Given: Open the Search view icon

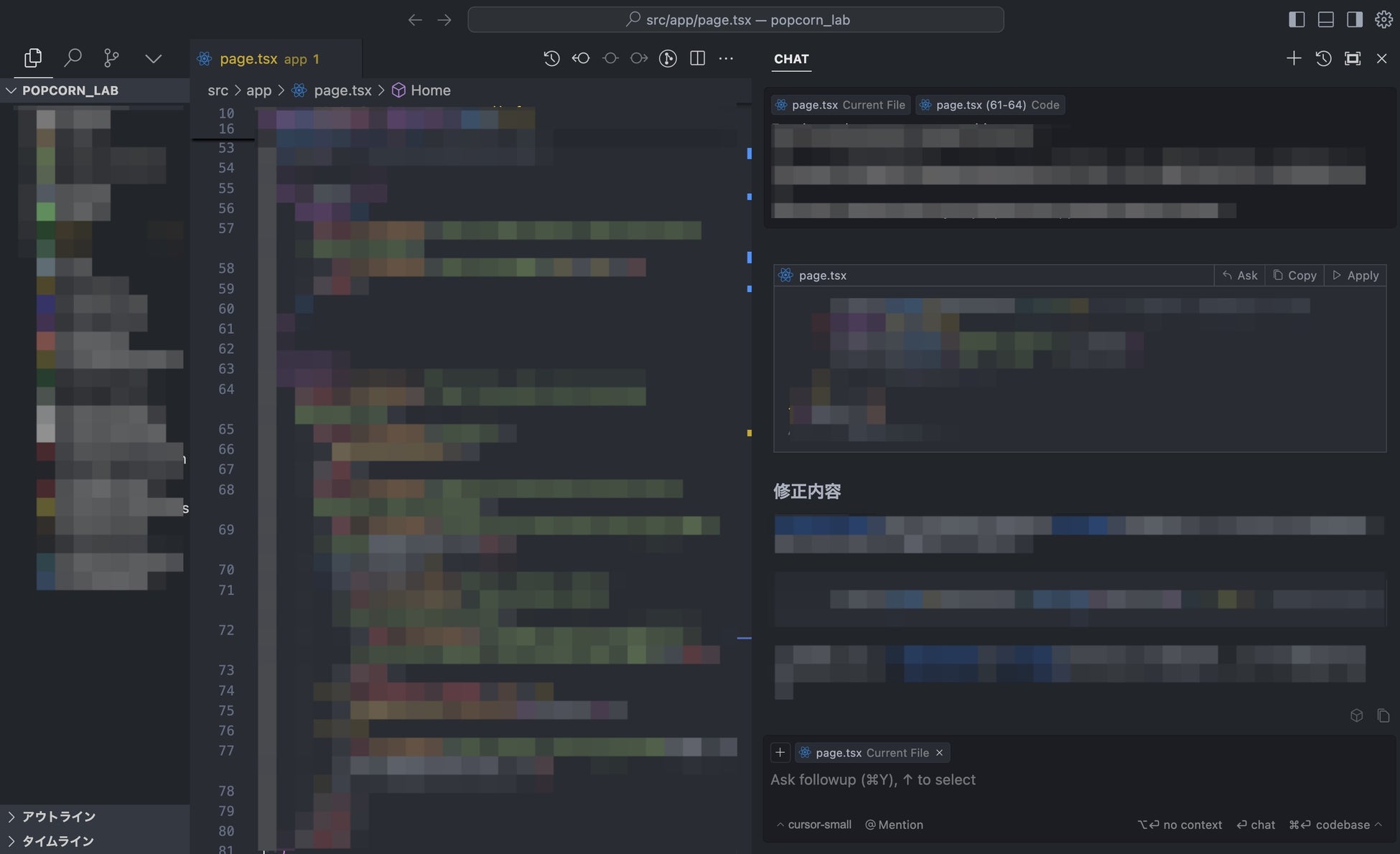Looking at the screenshot, I should pos(73,58).
